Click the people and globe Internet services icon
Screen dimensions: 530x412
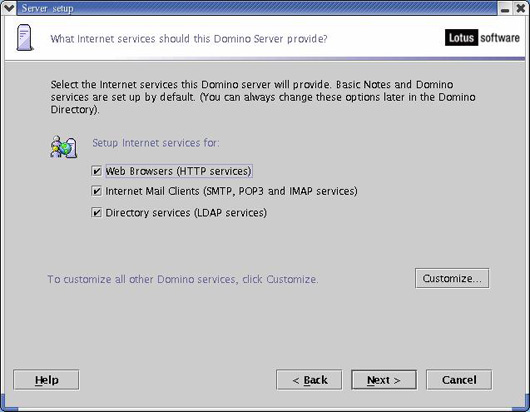click(x=64, y=147)
